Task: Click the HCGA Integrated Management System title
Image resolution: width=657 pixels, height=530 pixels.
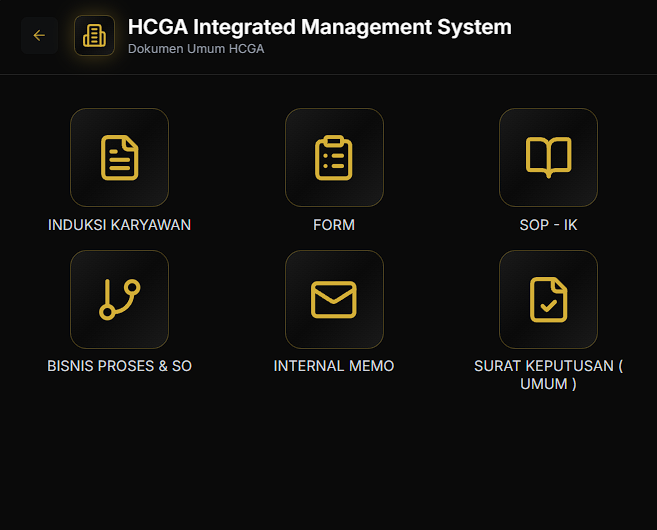Action: (320, 27)
